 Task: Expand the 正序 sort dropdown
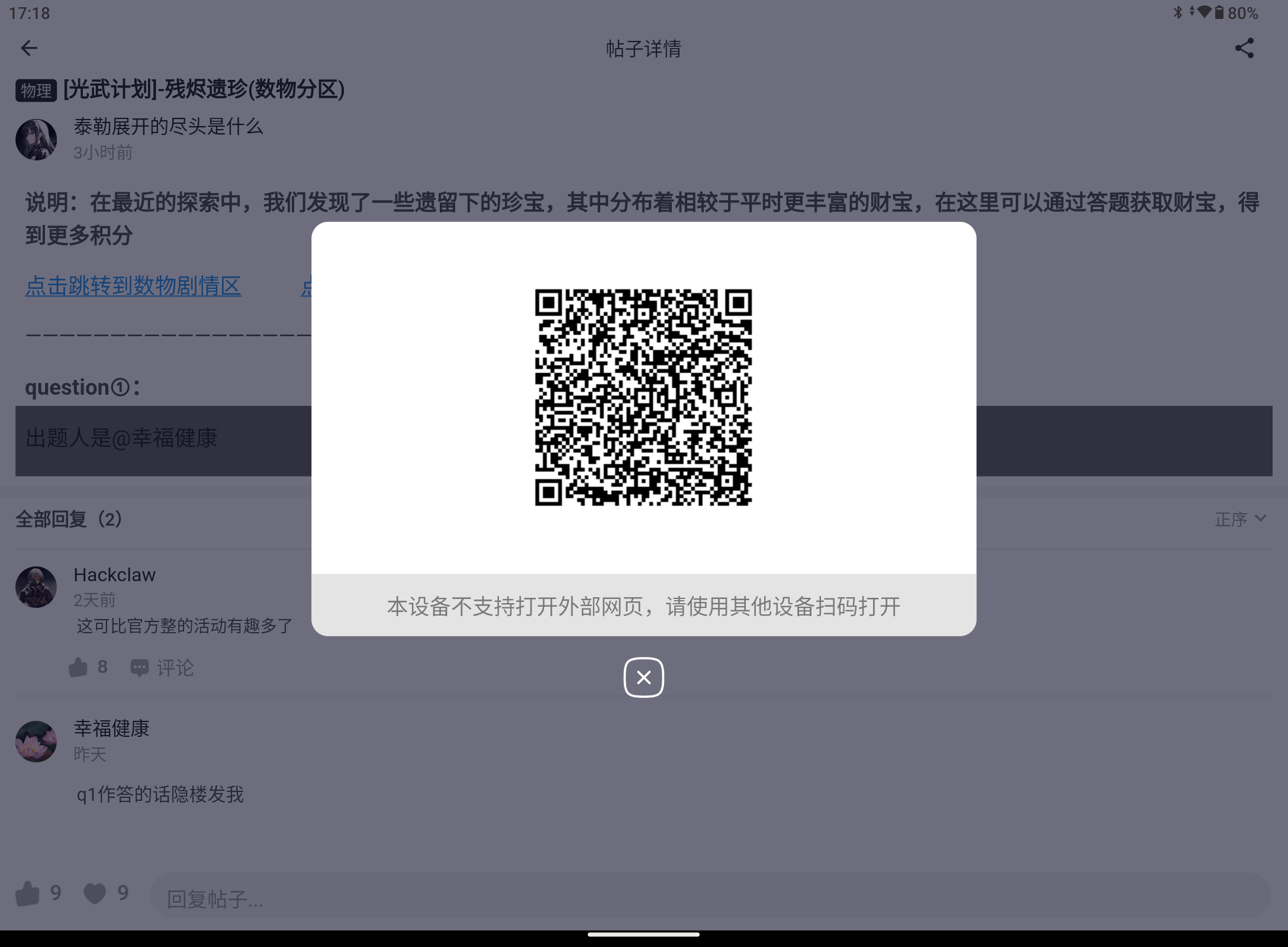1241,519
